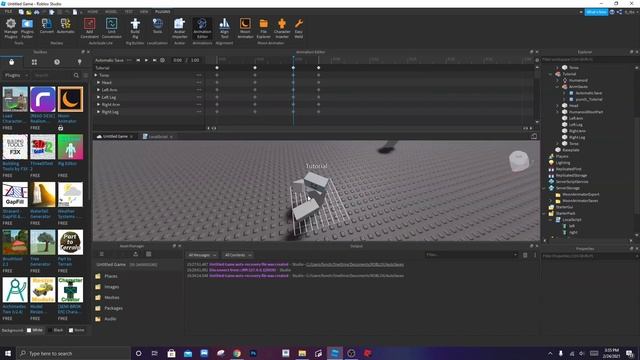Select the Moon Animator plugin thumbnail in Toolbox
Screen dimensions: 640x360
(x=70, y=99)
